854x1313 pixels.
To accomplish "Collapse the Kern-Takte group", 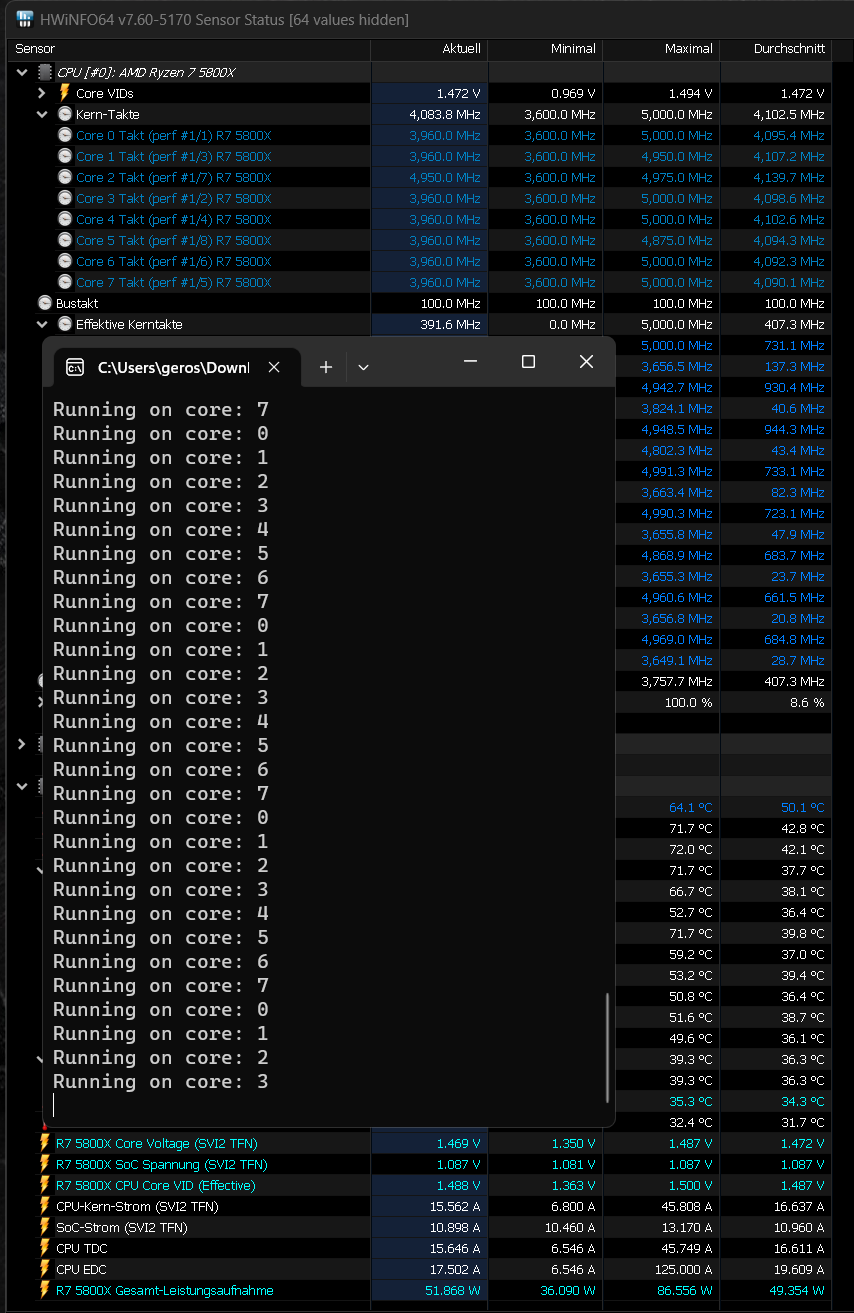I will point(41,114).
